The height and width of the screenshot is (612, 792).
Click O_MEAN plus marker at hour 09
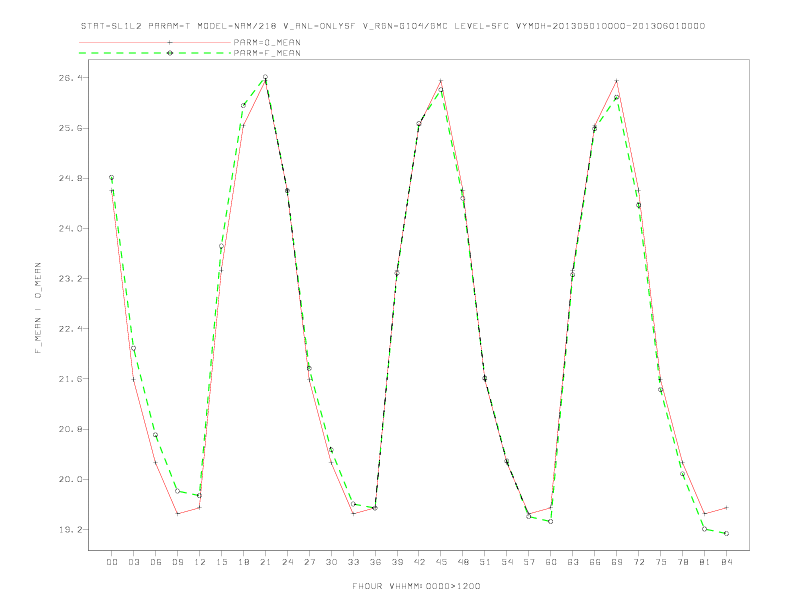(177, 514)
